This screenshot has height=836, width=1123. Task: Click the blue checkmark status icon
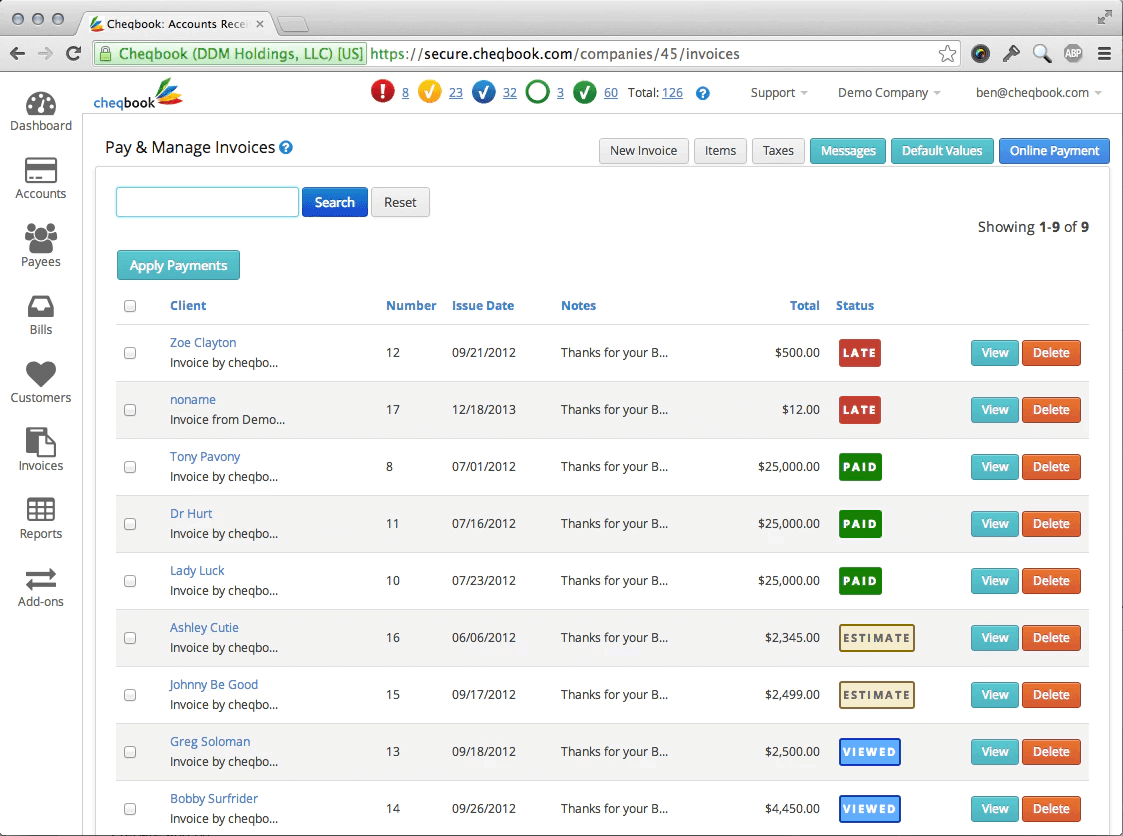pos(483,92)
